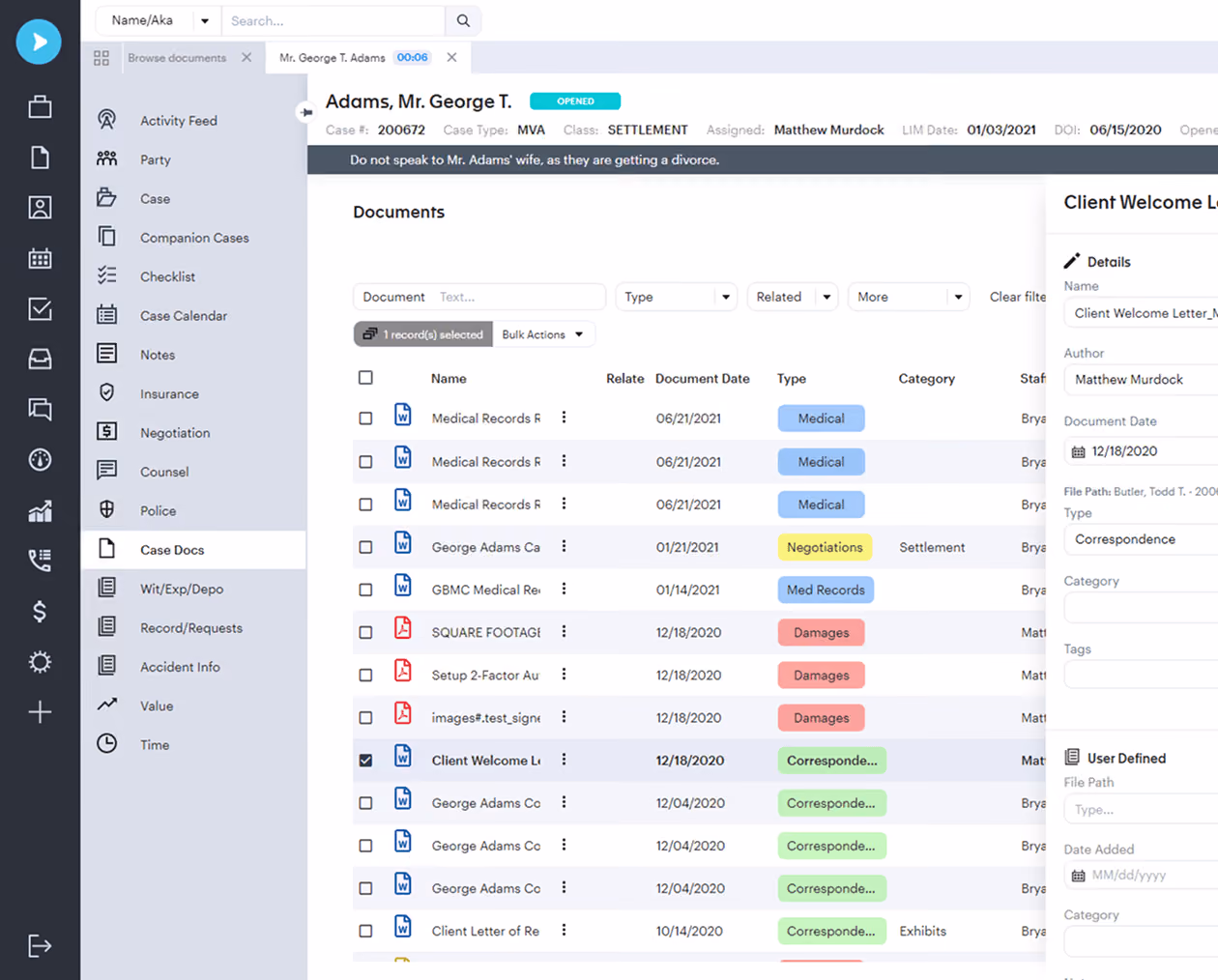
Task: Click the search magnifier icon
Action: pos(463,20)
